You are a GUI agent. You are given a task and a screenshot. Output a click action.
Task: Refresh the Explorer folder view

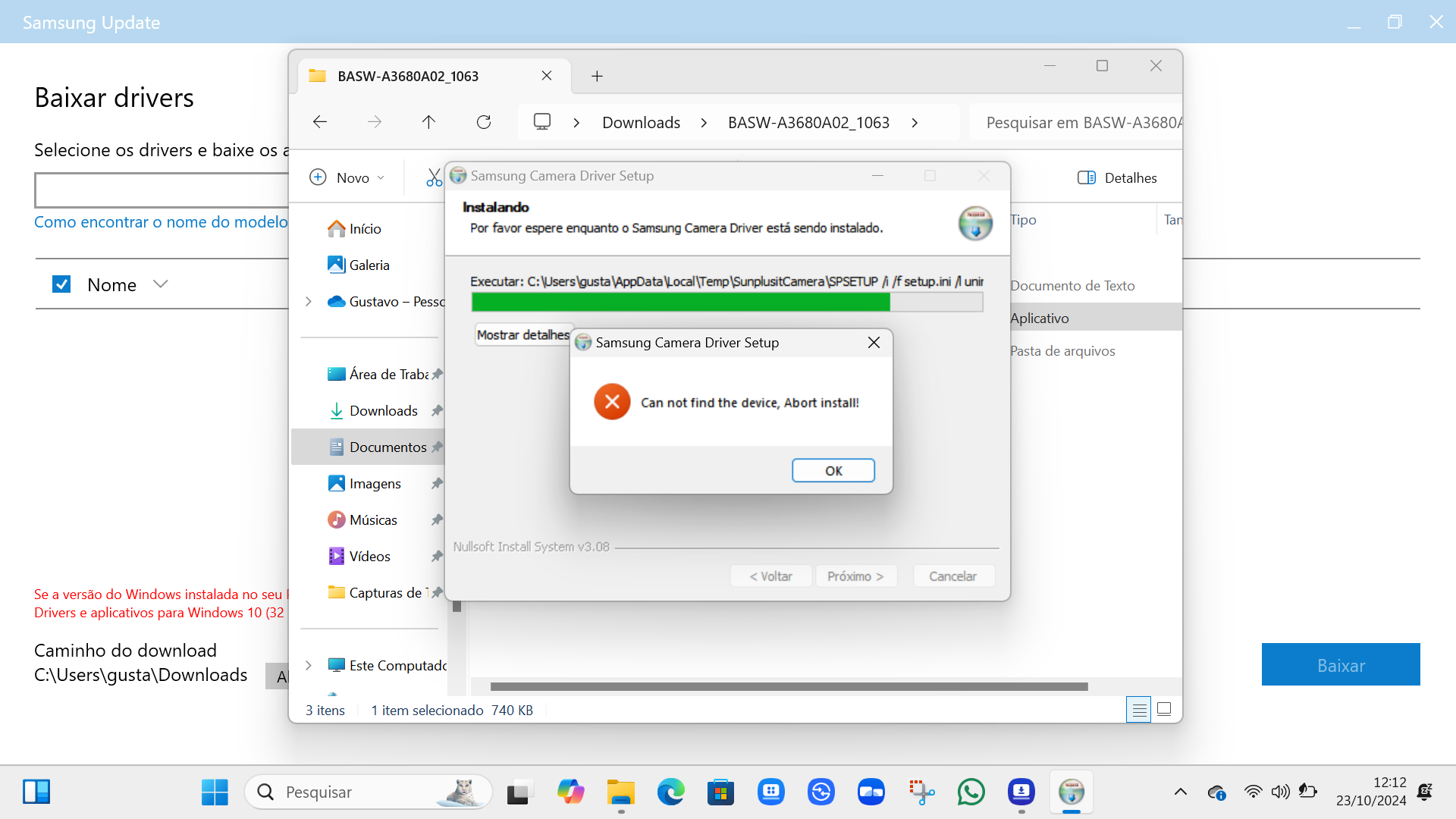(484, 122)
